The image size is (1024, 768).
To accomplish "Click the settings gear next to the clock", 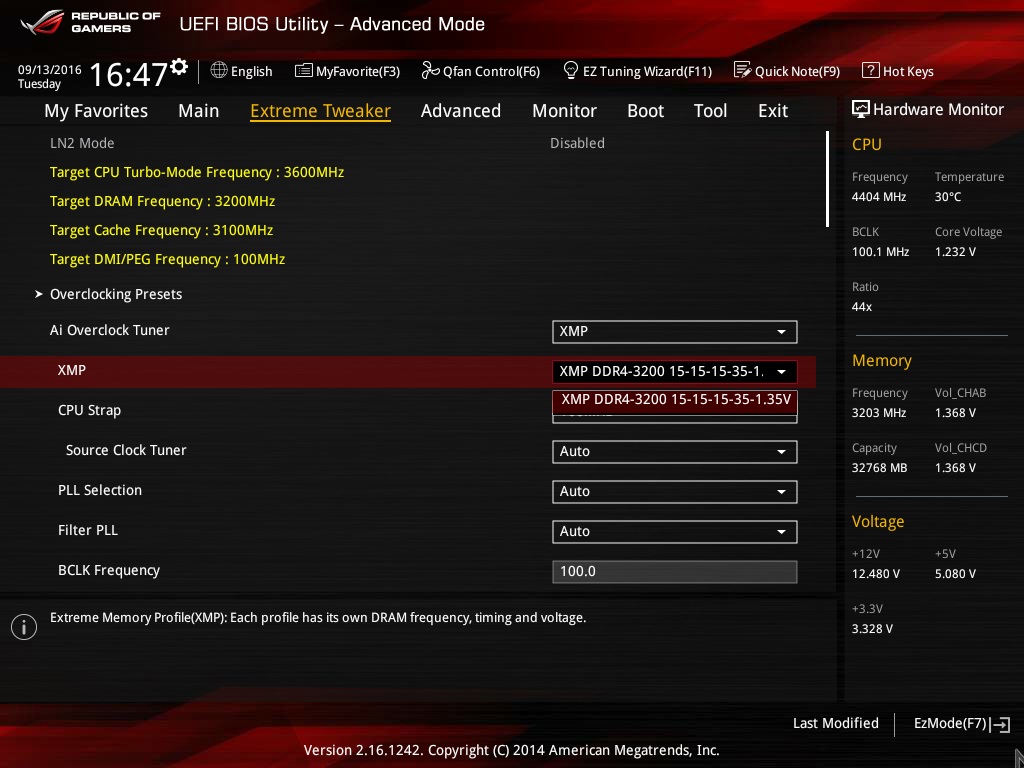I will pyautogui.click(x=179, y=67).
